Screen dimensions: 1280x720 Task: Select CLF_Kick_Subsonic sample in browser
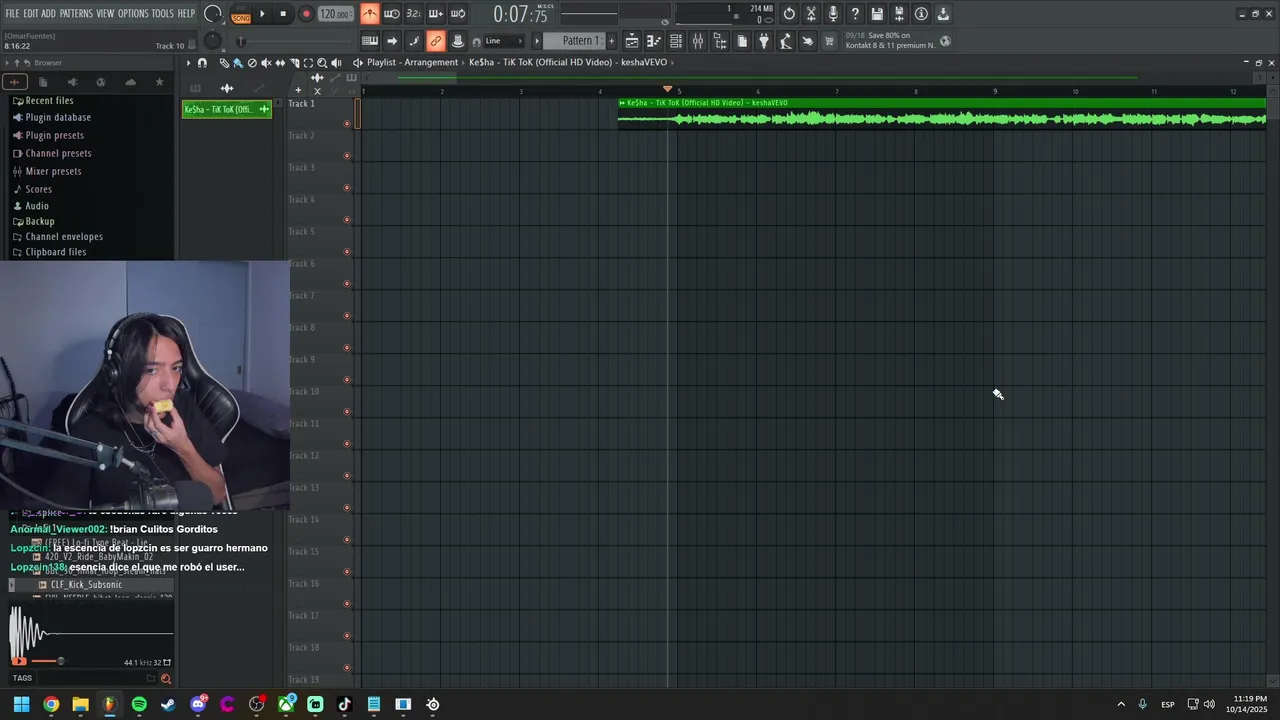point(86,585)
